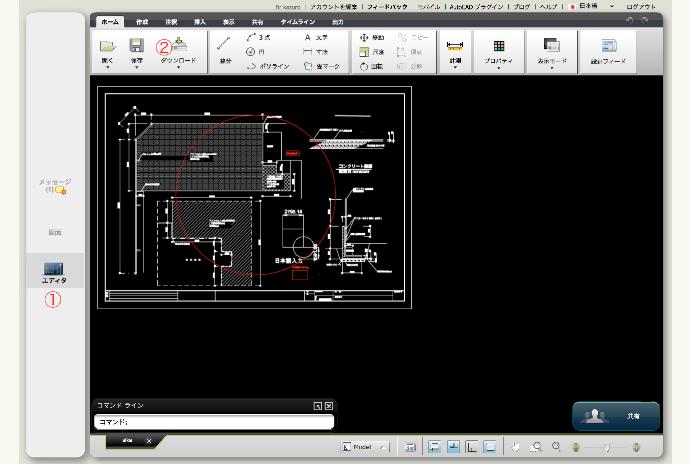The image size is (690, 464).
Task: Expand the 開く (Open) dropdown arrow
Action: click(x=107, y=68)
